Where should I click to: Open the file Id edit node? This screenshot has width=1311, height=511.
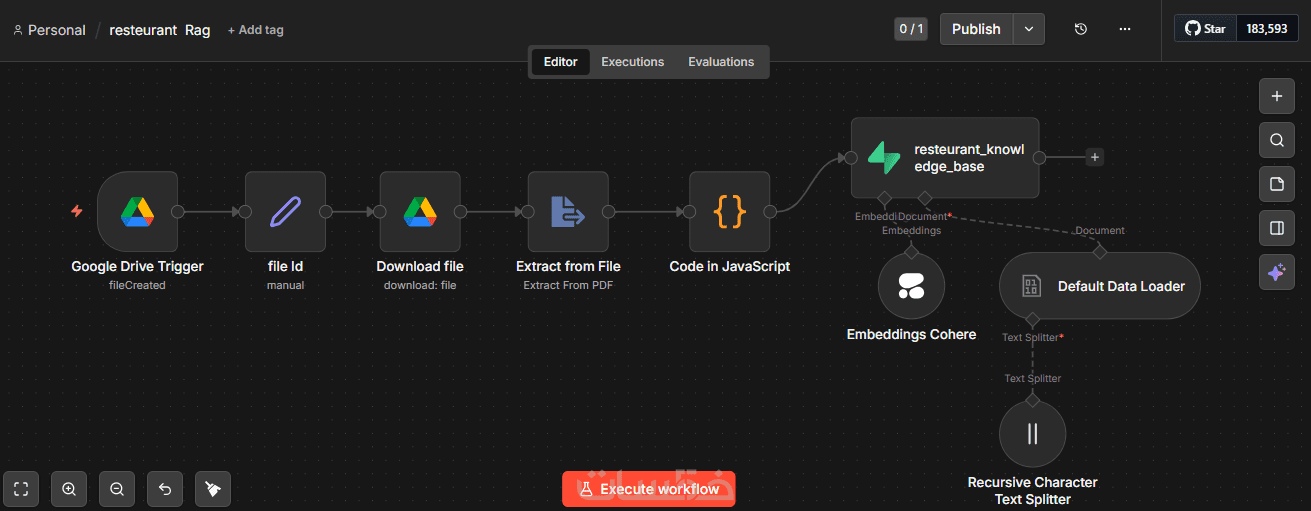[285, 211]
